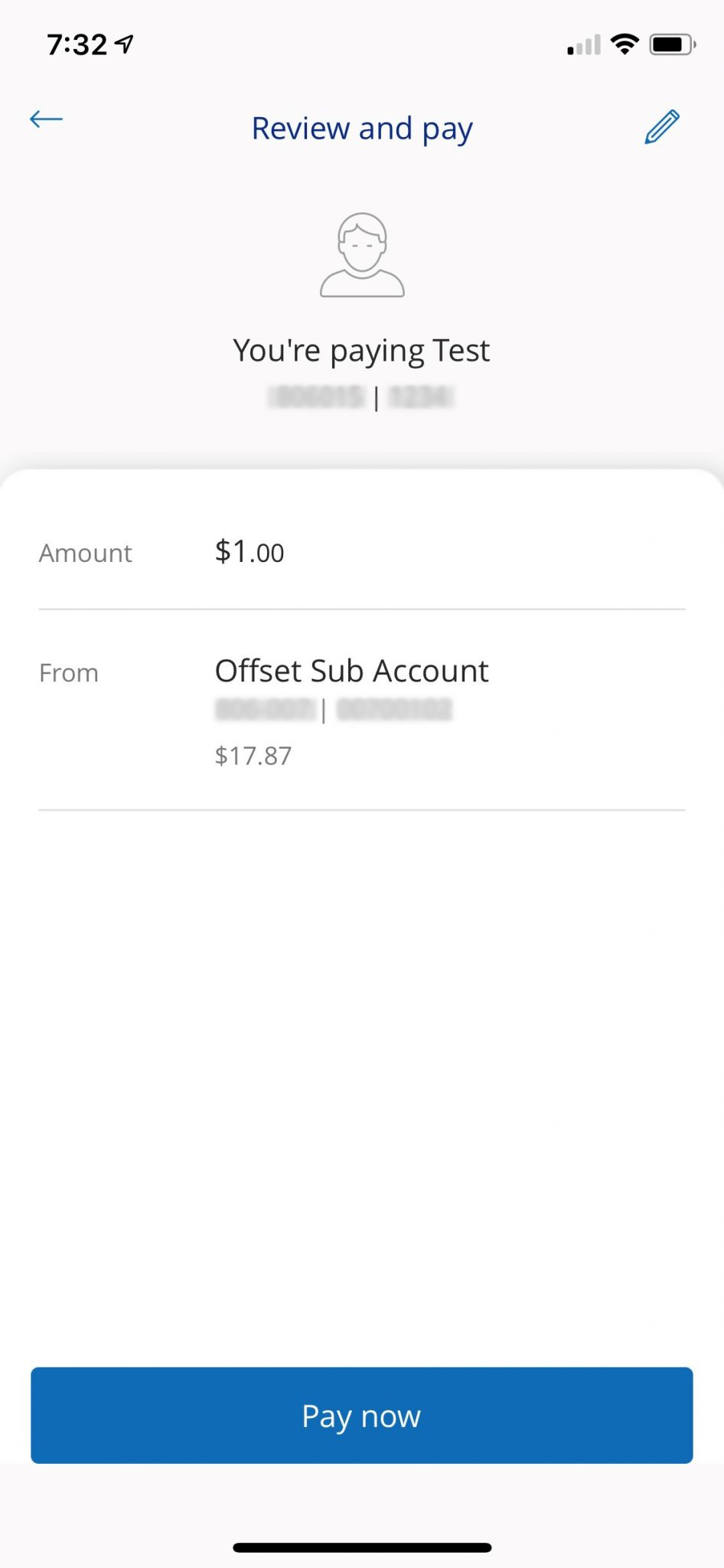Tap the "You're paying Test" heading
This screenshot has height=1568, width=724.
click(x=361, y=351)
